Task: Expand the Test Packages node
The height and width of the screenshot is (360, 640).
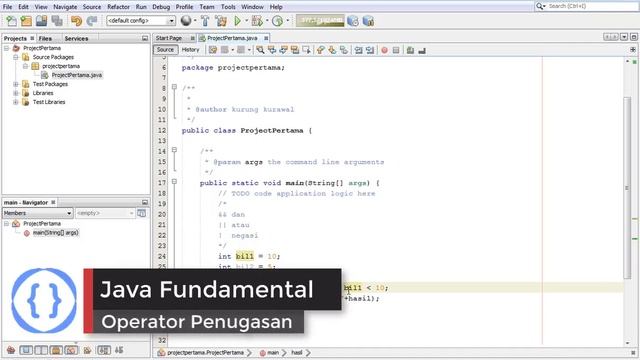Action: [16, 84]
